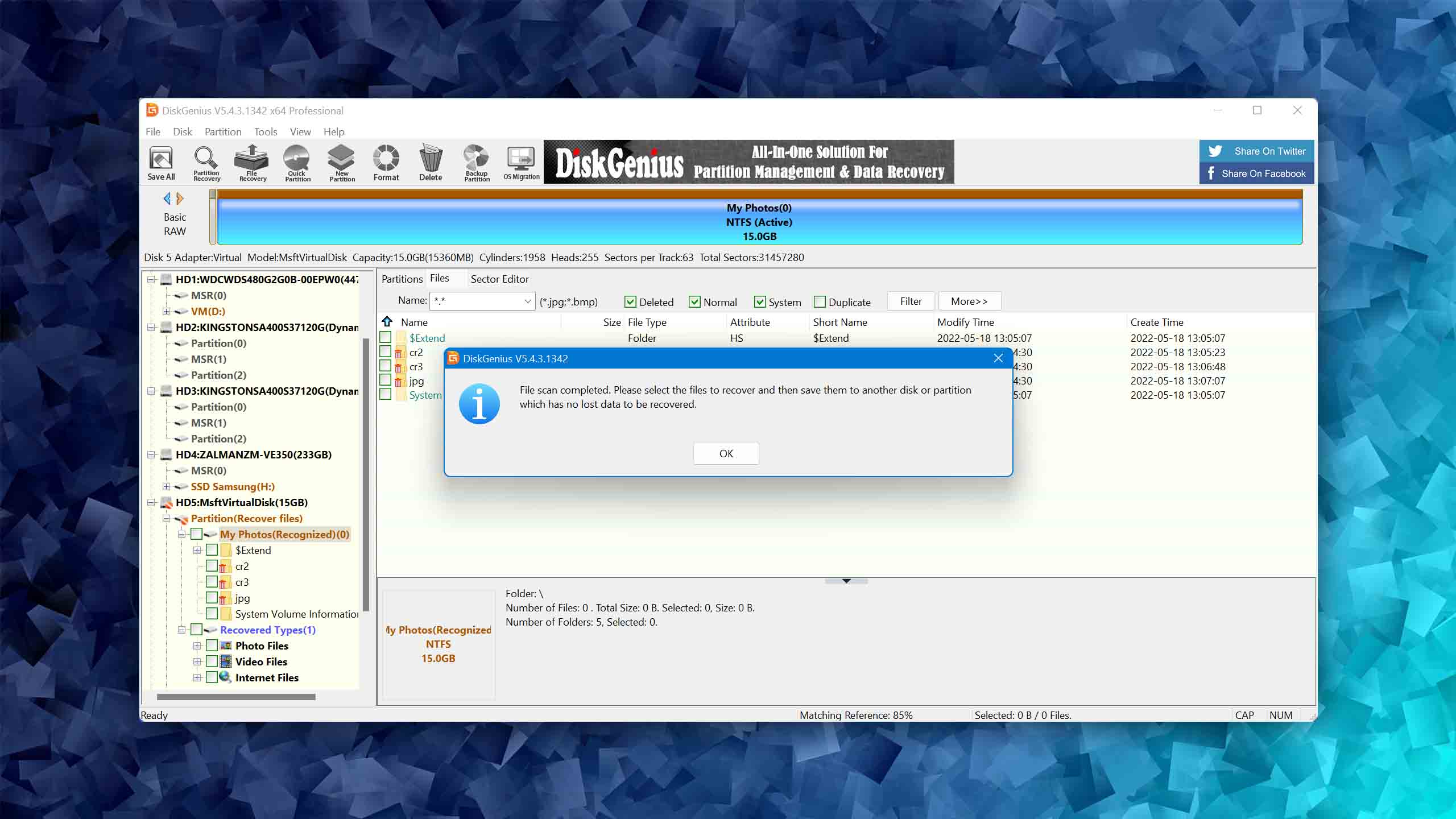Open the File menu
Image resolution: width=1456 pixels, height=819 pixels.
pos(153,131)
